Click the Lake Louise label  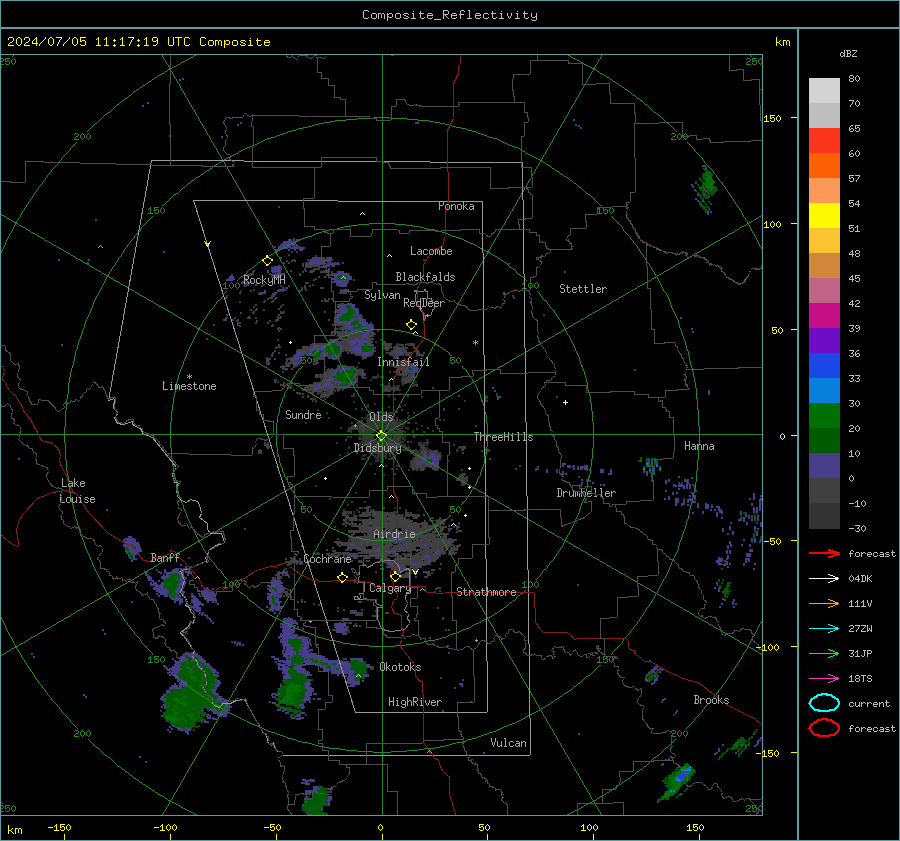coord(77,491)
